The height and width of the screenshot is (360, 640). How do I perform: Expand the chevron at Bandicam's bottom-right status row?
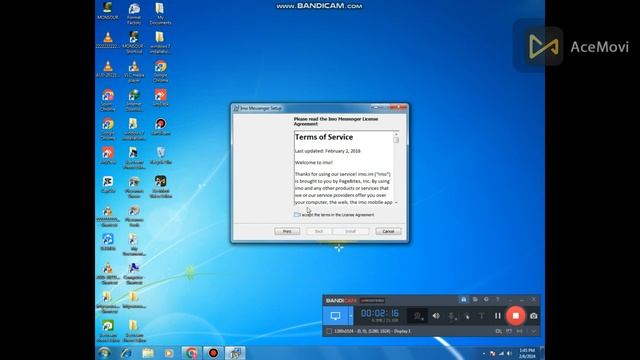coord(533,331)
